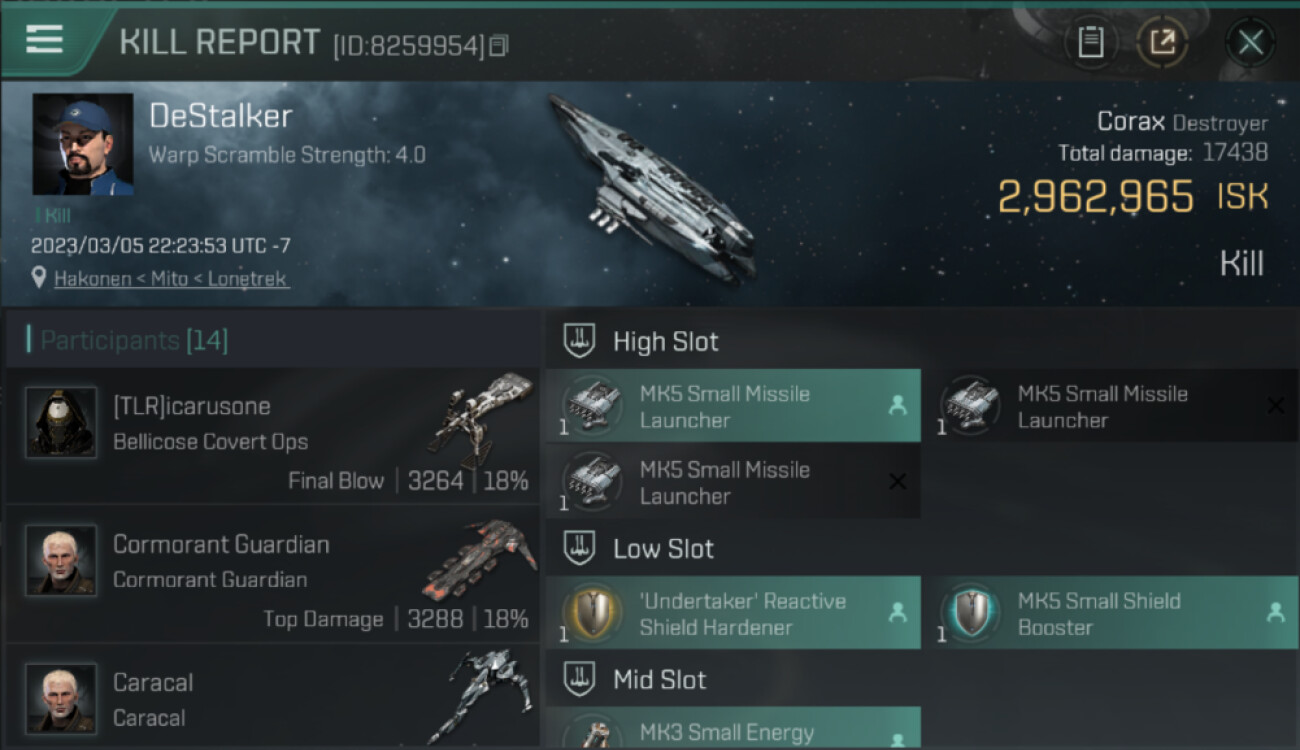Open DeStalker's pilot portrait
1300x750 pixels.
pos(83,145)
